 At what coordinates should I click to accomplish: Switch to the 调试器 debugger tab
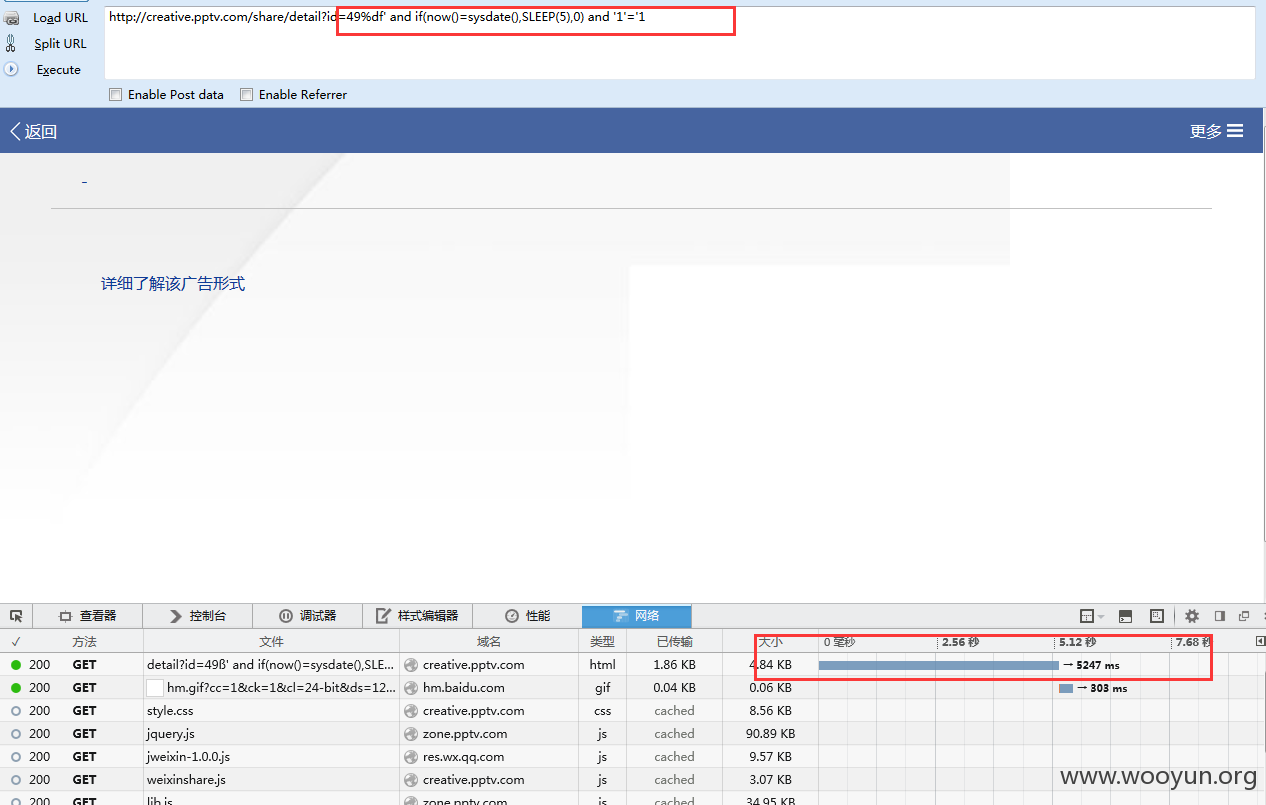click(307, 616)
